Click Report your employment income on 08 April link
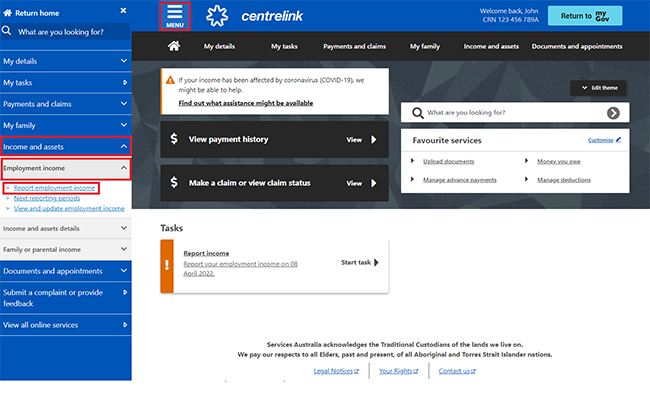650x395 pixels. click(x=240, y=269)
